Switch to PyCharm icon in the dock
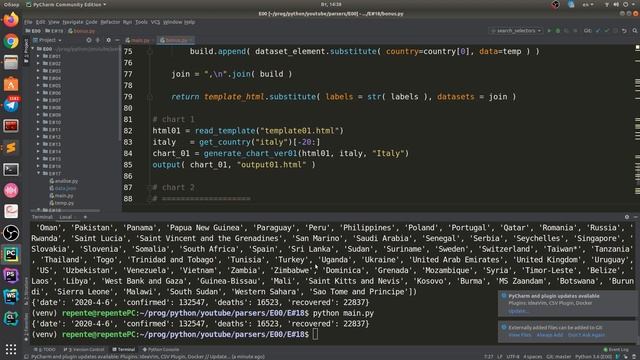Screen dimensions: 640x360 point(11,254)
